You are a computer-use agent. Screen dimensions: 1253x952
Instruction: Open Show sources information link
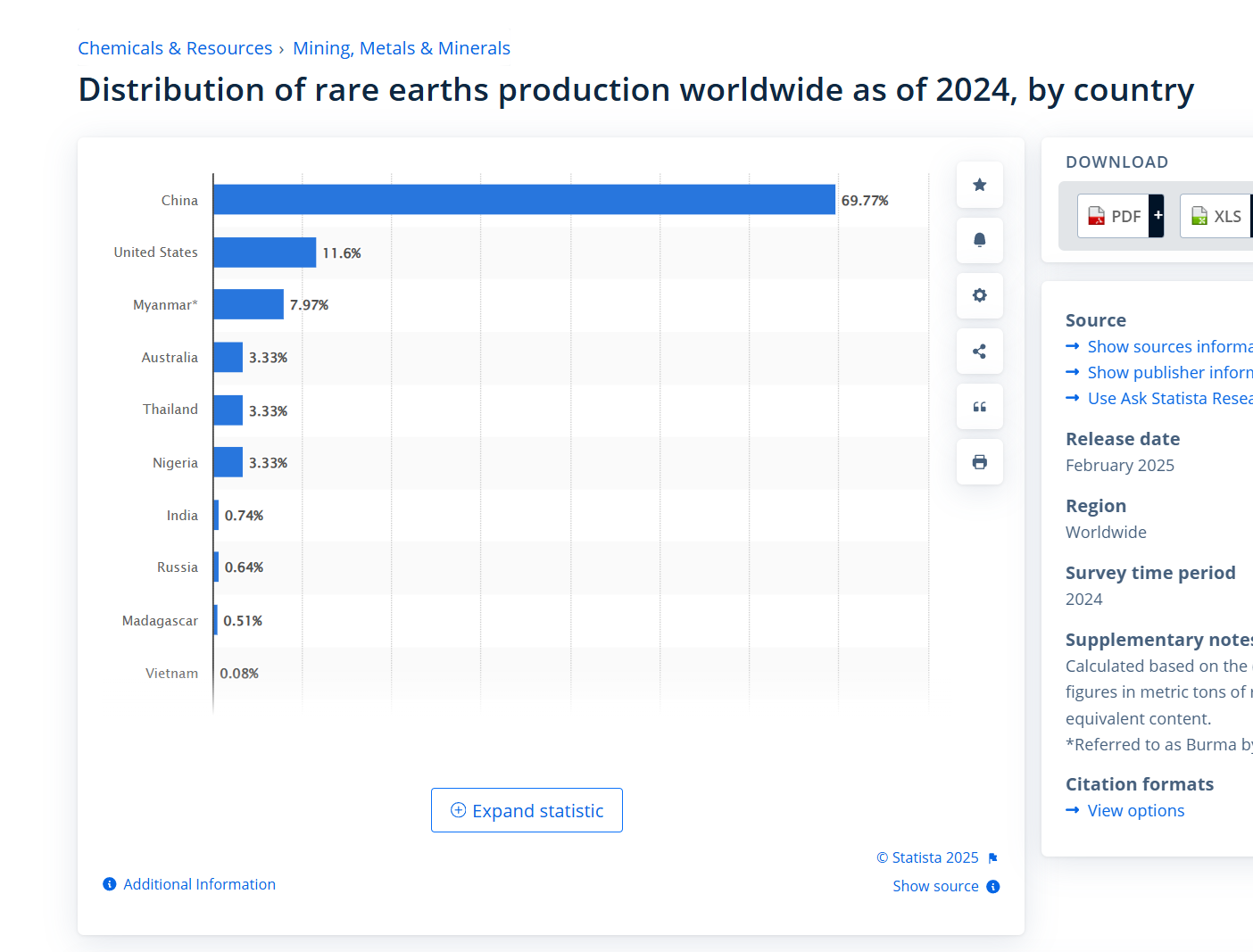pyautogui.click(x=1169, y=346)
